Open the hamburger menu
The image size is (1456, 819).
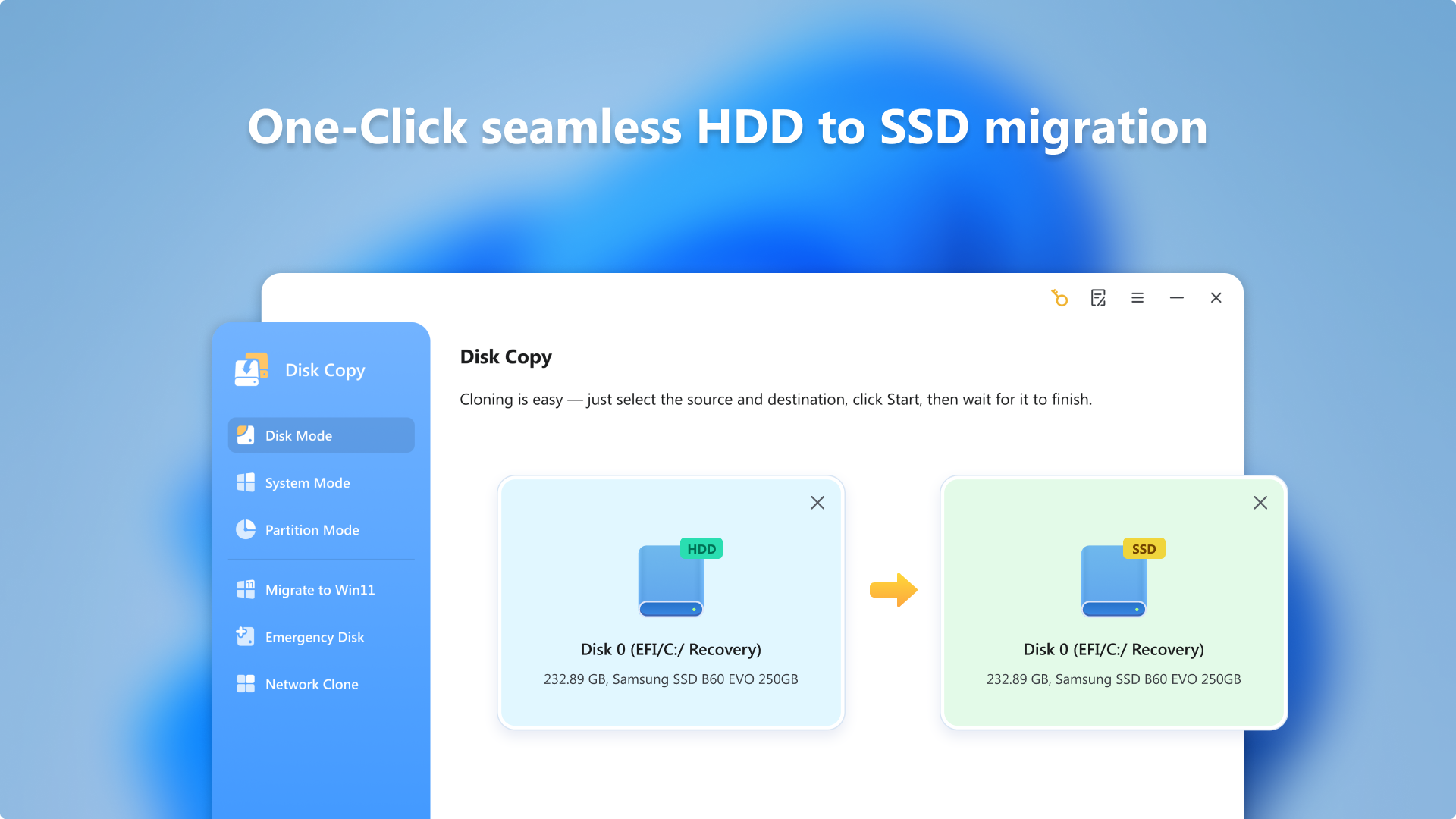[x=1137, y=297]
